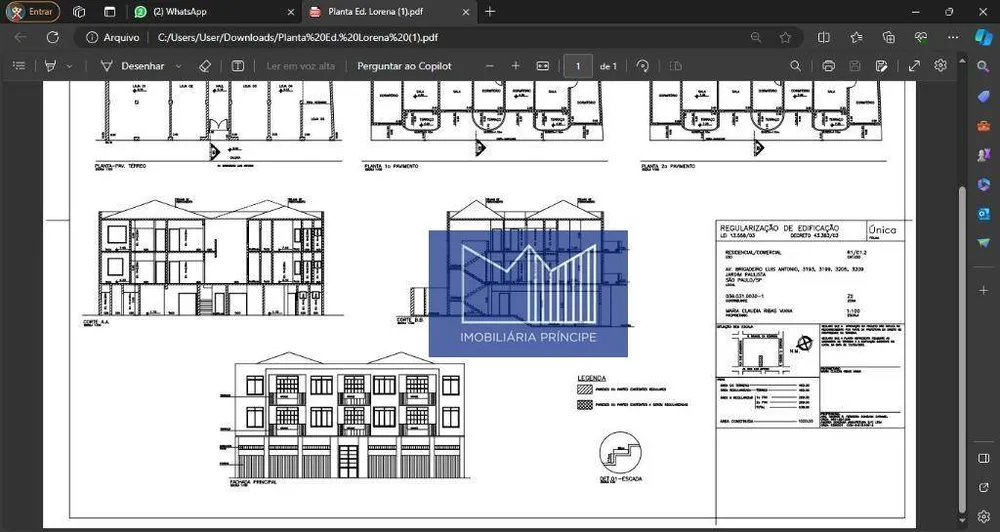The image size is (1000, 532).
Task: Rotate the PDF page
Action: (x=643, y=66)
